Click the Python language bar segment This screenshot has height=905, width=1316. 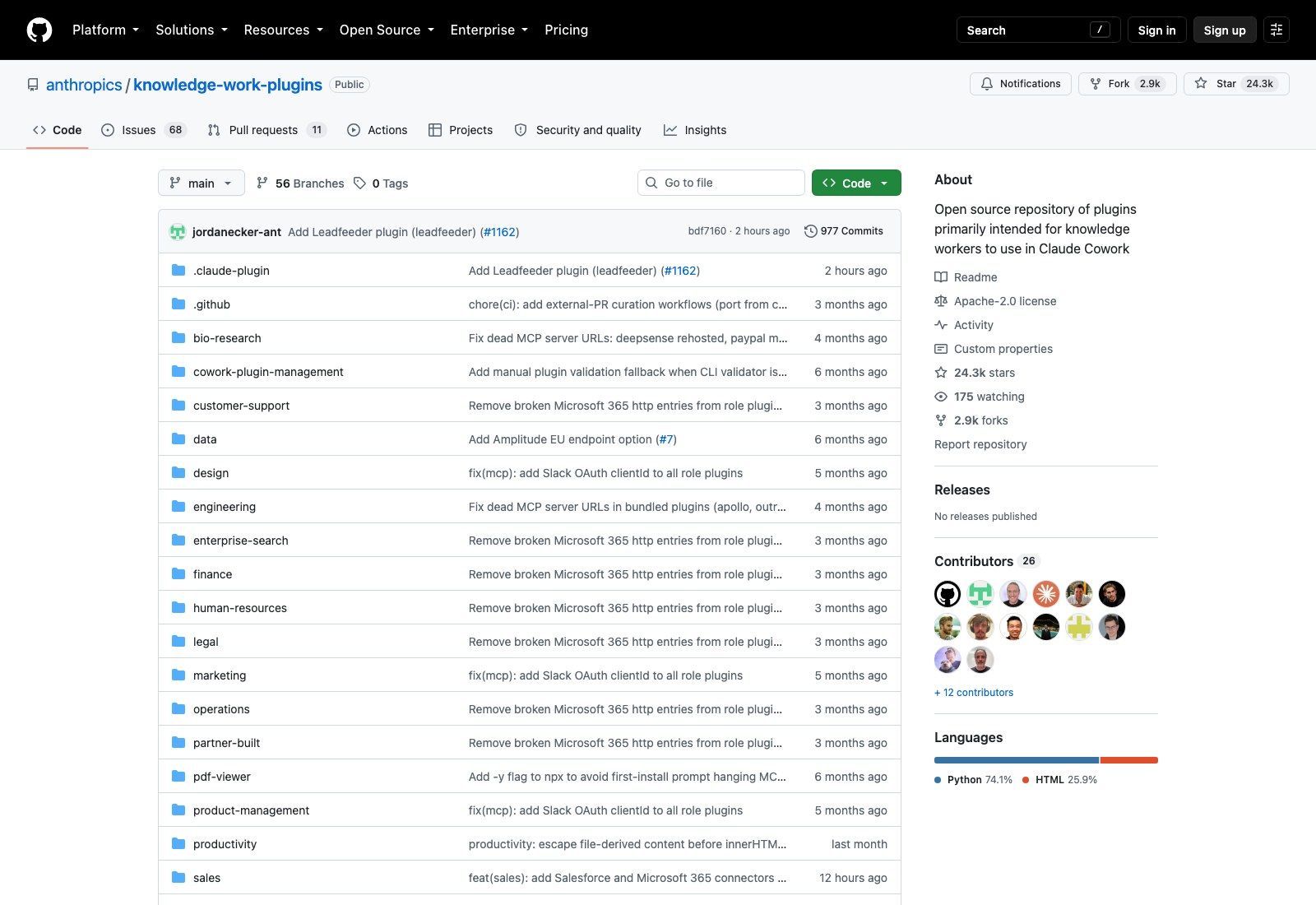1017,760
